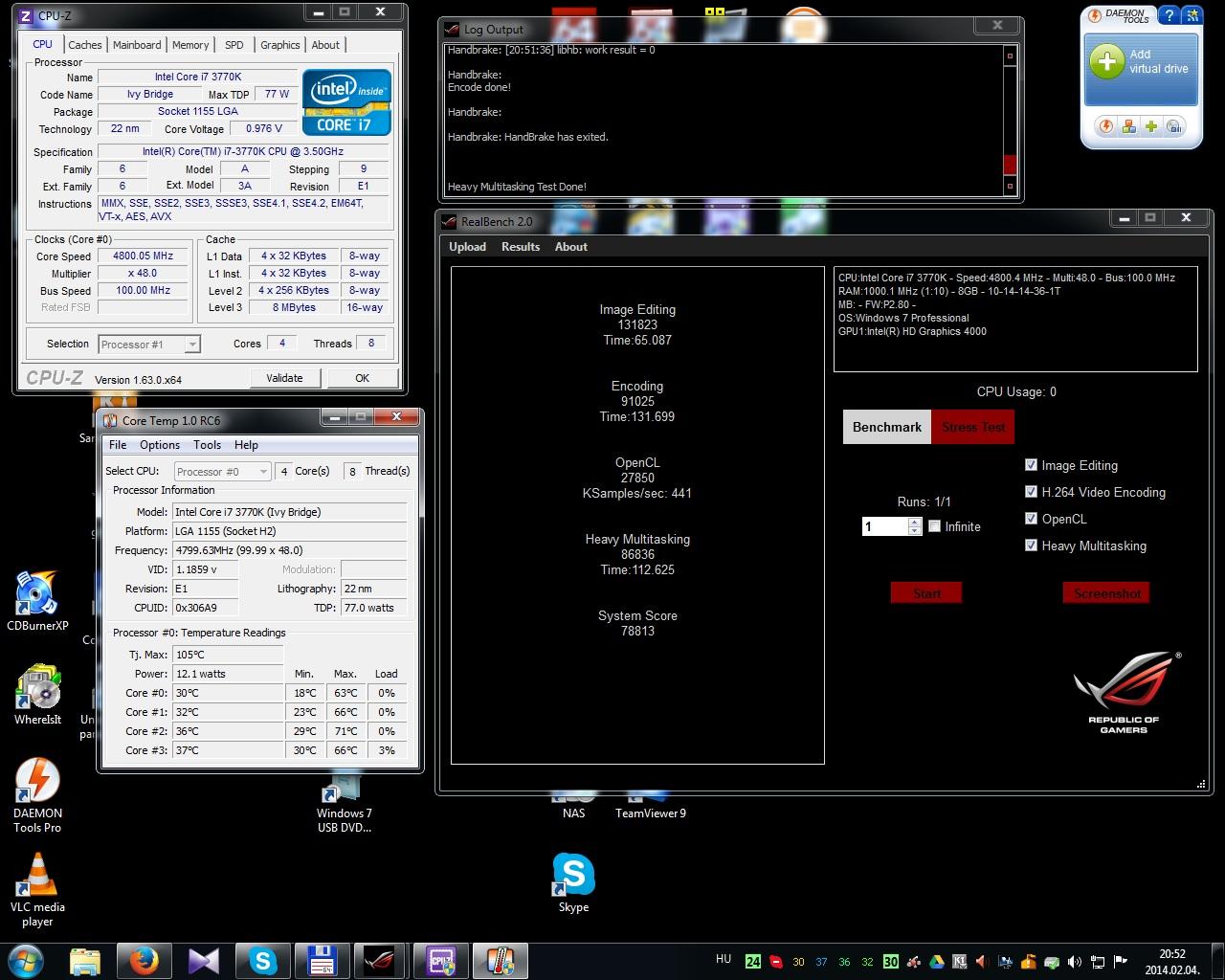Open the Windows Start menu orb
1225x980 pixels.
tap(26, 960)
